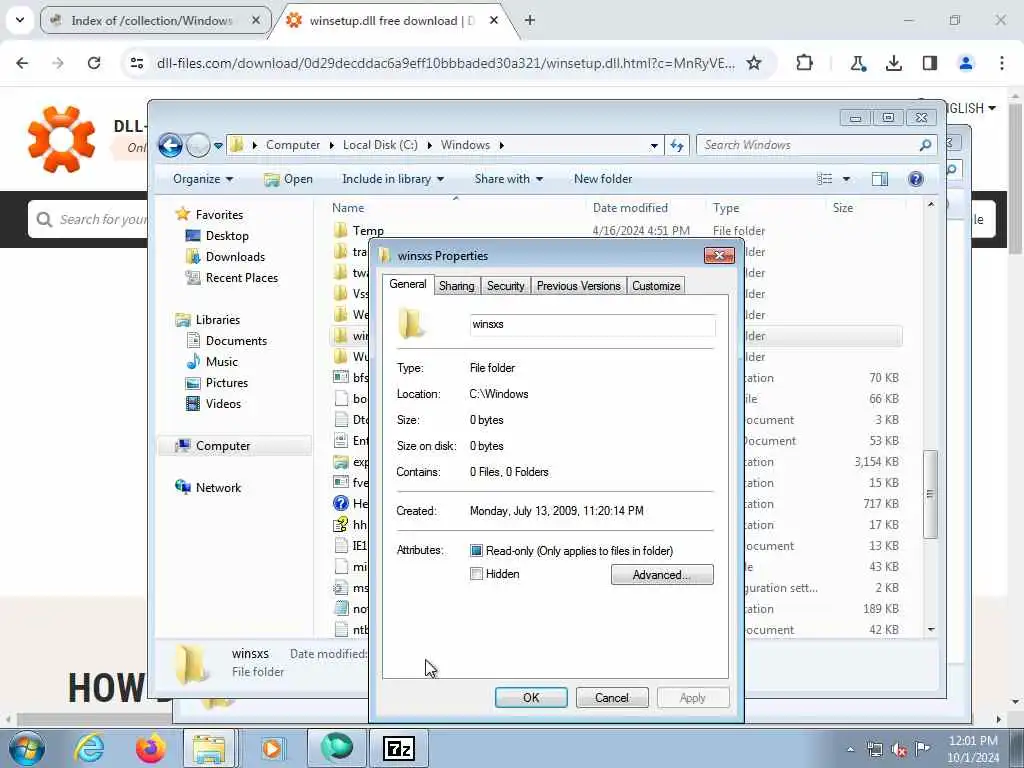Image resolution: width=1024 pixels, height=768 pixels.
Task: Toggle Read-only attribute checkbox
Action: tap(476, 551)
